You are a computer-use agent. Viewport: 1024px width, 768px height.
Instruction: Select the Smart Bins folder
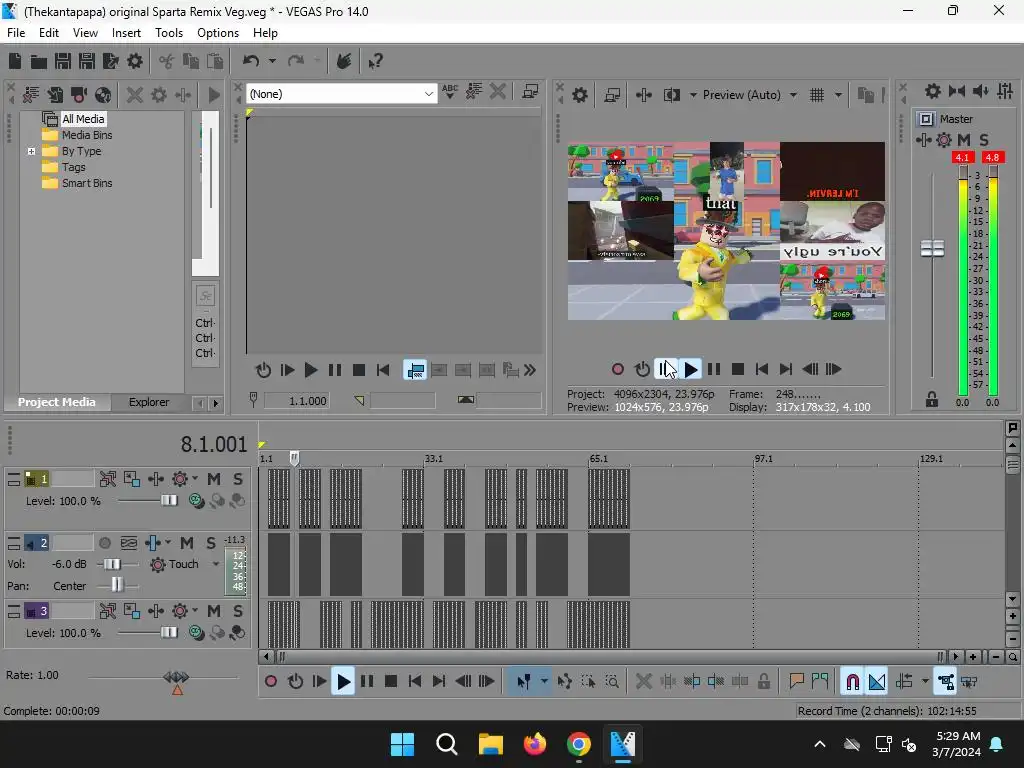(x=87, y=184)
